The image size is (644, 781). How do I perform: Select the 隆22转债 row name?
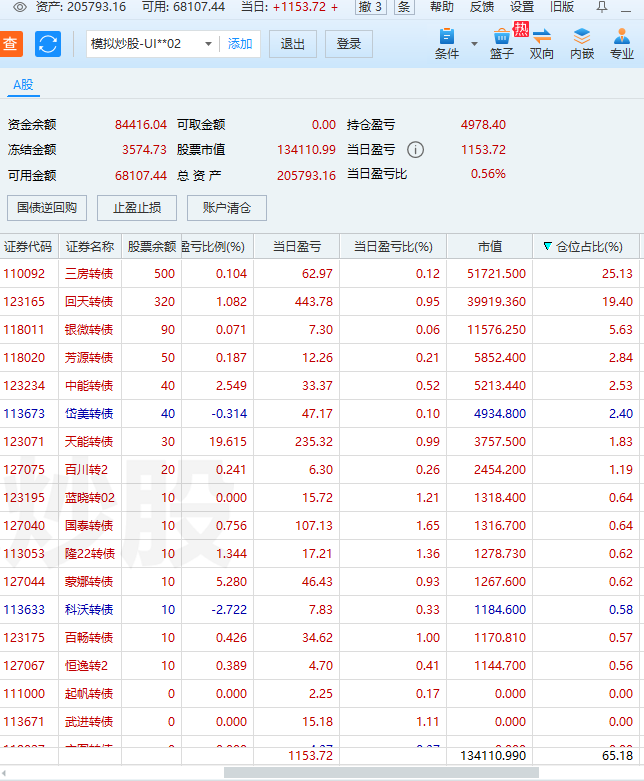(x=90, y=553)
